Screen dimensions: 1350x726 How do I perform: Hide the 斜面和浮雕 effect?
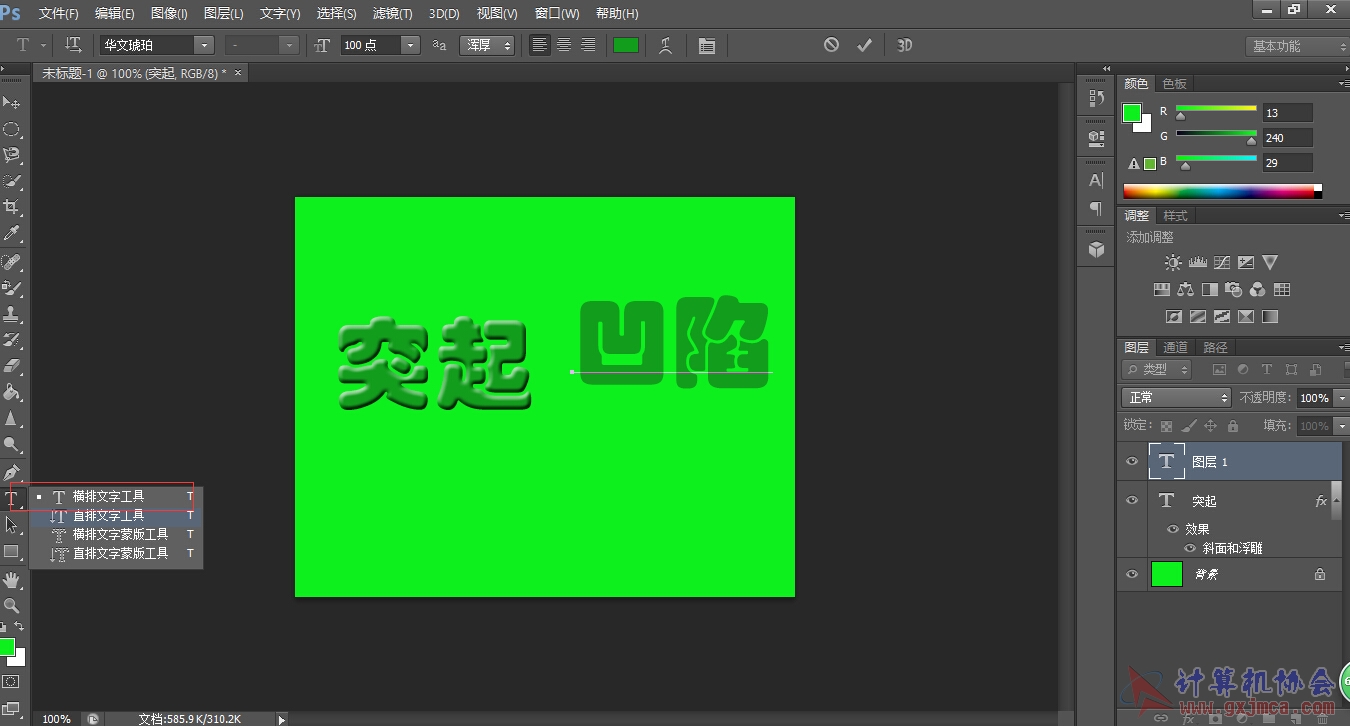click(x=1190, y=548)
